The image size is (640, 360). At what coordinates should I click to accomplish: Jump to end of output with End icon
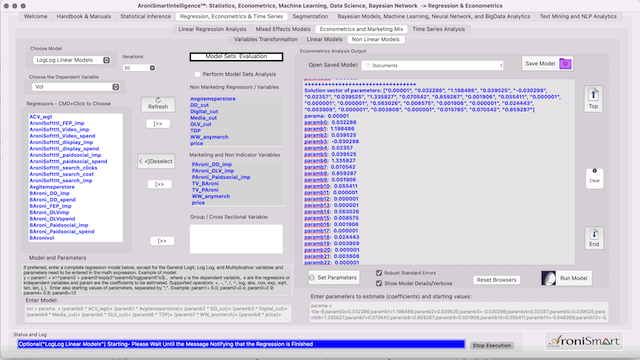coord(594,238)
